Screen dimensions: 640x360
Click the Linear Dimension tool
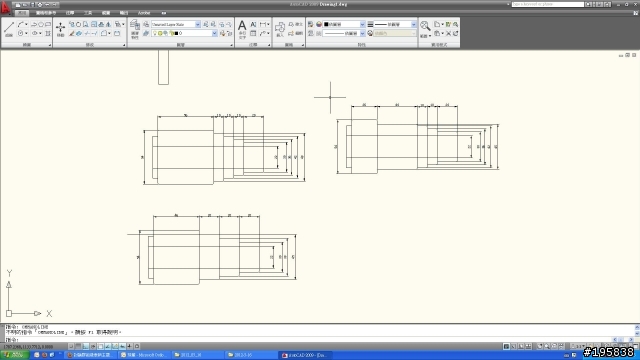coord(262,24)
